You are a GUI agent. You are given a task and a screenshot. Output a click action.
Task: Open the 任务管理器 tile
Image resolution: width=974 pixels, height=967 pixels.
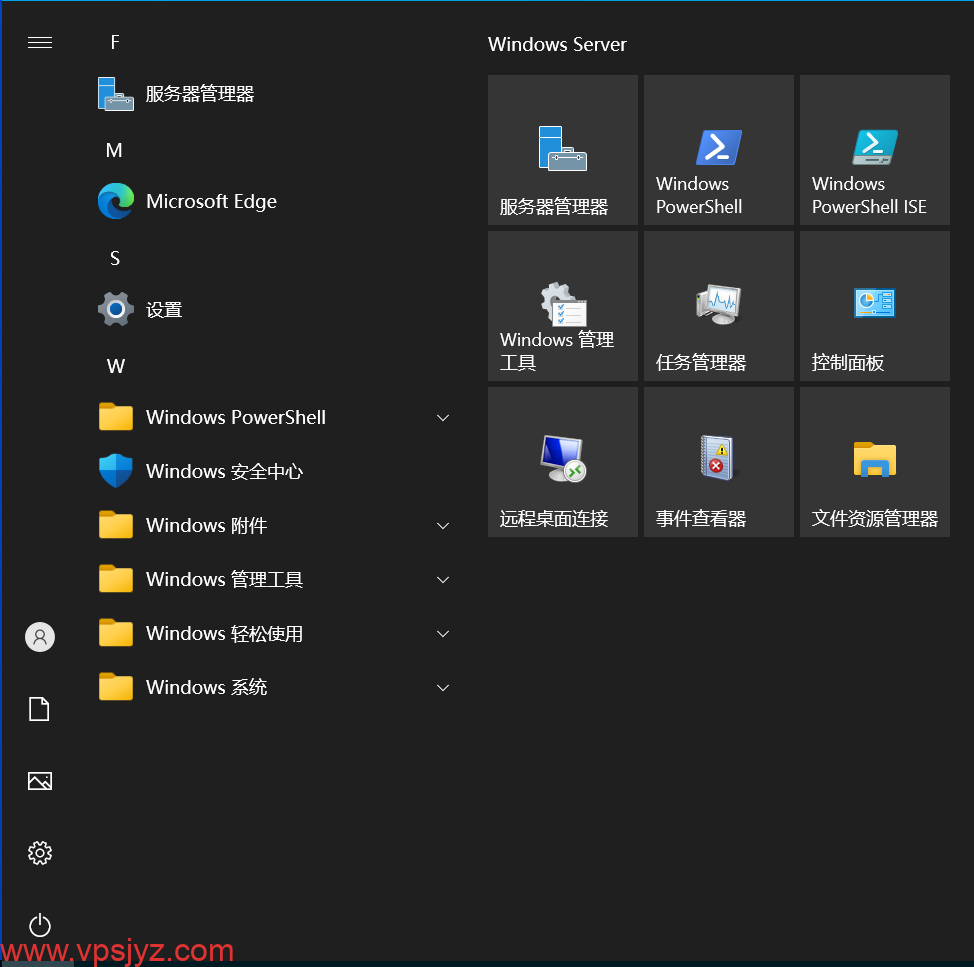(719, 306)
